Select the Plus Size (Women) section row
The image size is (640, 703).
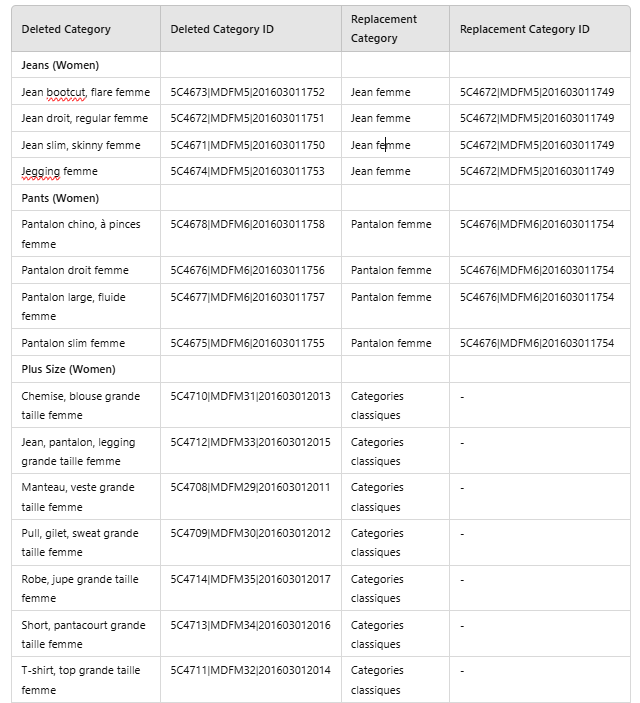point(68,369)
